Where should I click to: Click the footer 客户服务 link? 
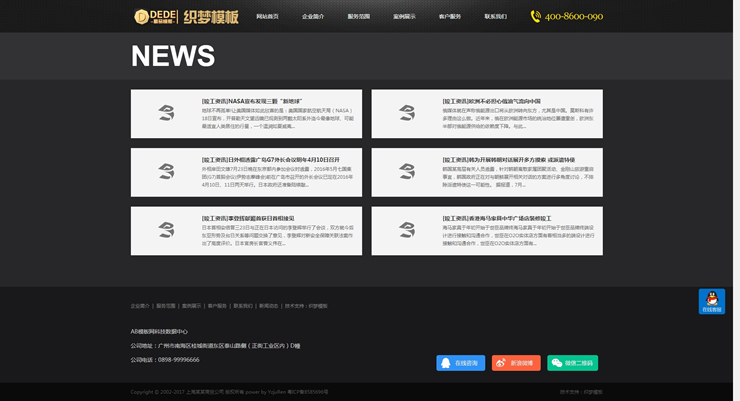click(x=217, y=306)
